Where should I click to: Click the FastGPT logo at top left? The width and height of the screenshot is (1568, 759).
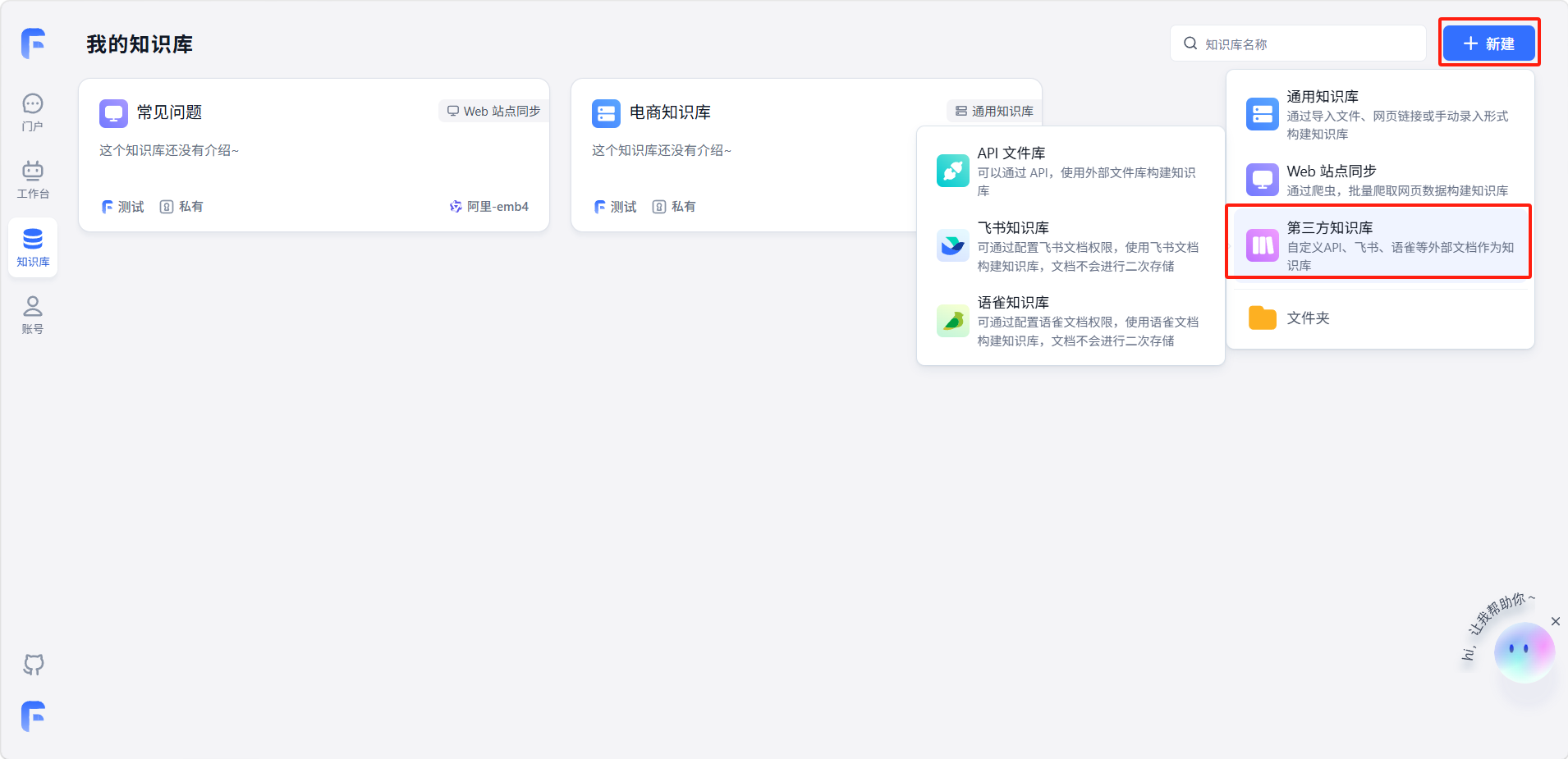(34, 43)
